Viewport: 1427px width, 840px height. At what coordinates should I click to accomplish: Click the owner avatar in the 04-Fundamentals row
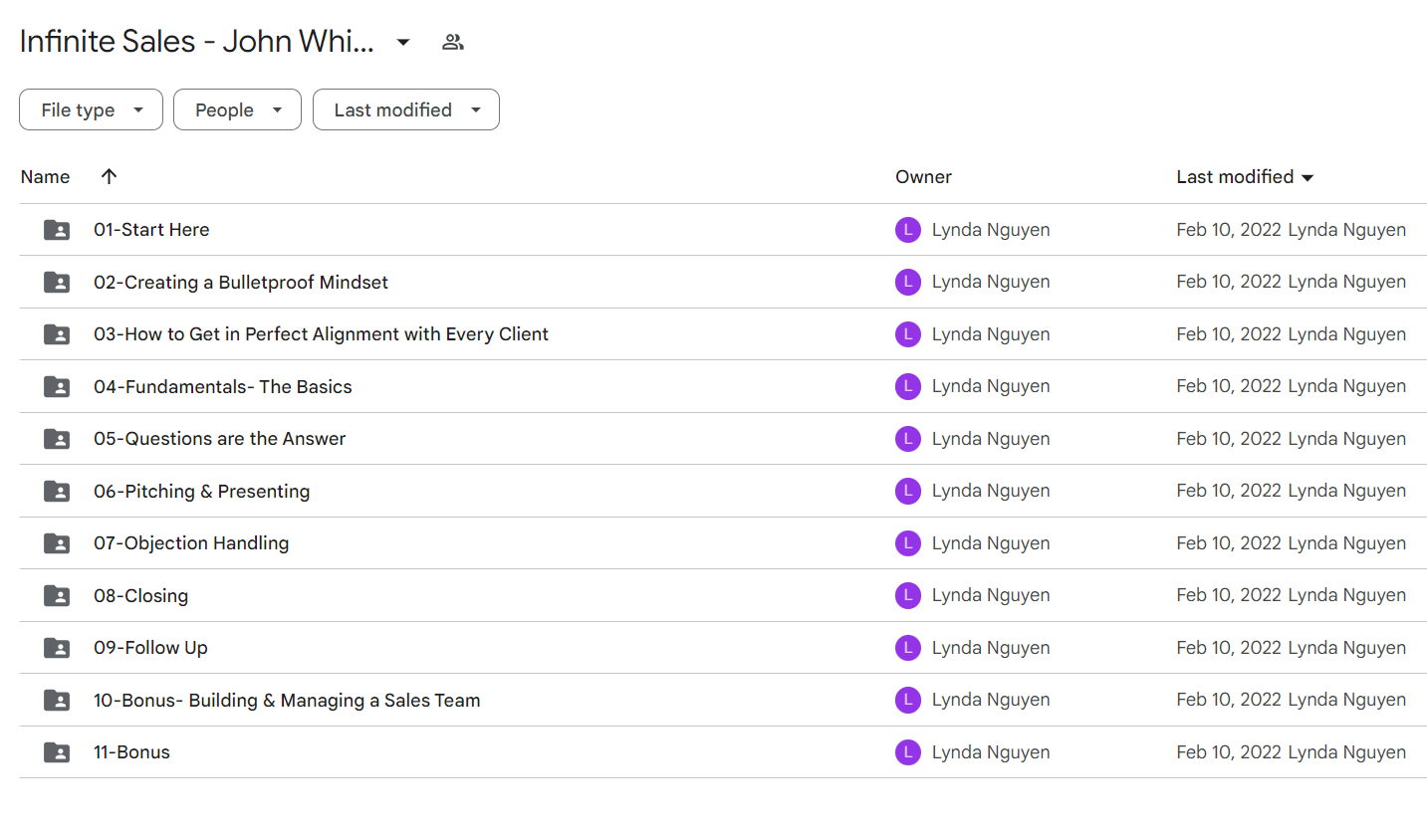908,386
